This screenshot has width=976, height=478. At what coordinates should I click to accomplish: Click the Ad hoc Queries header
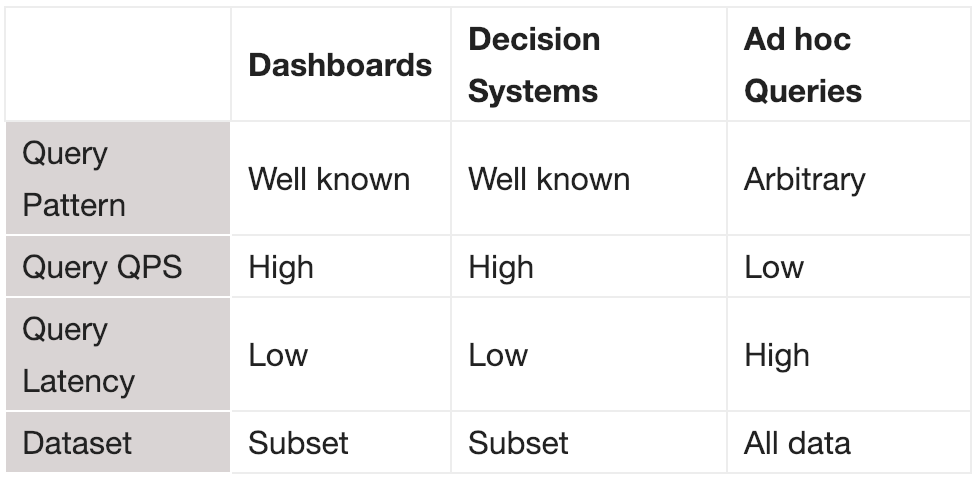point(802,66)
